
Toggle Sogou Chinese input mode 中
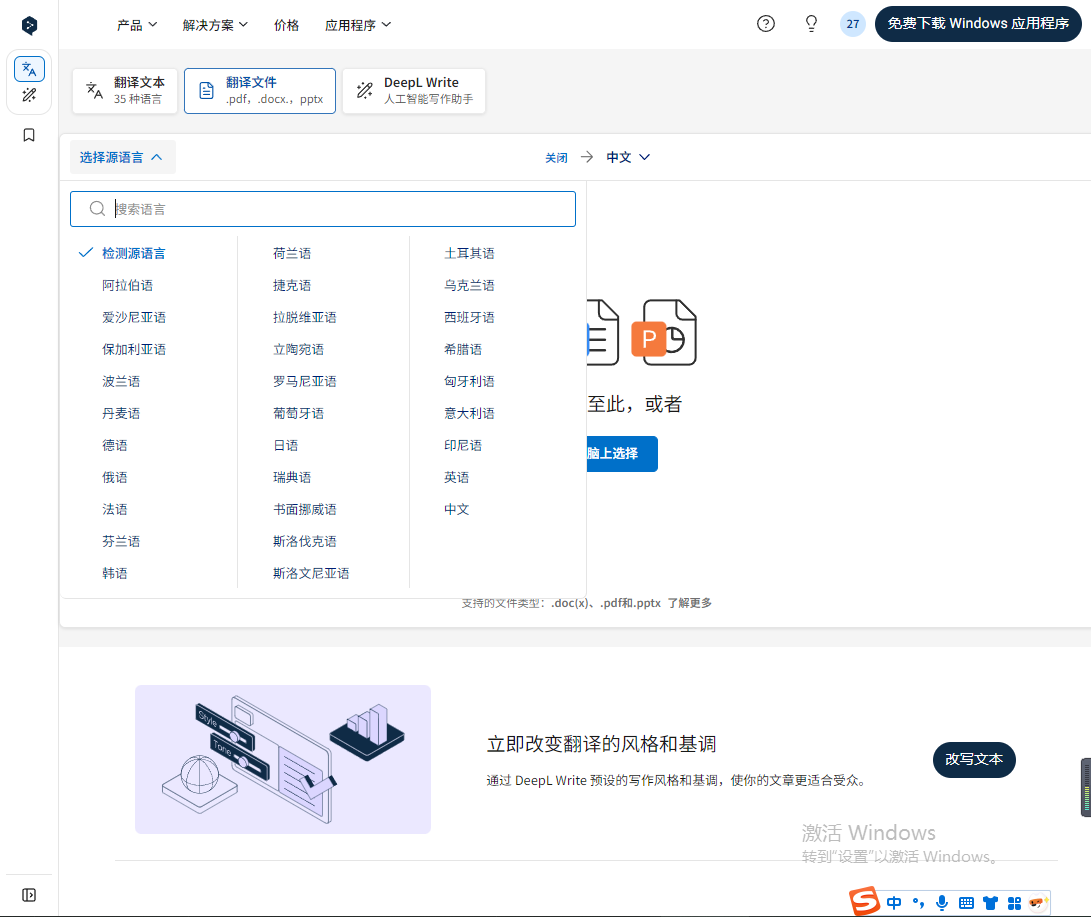(894, 903)
